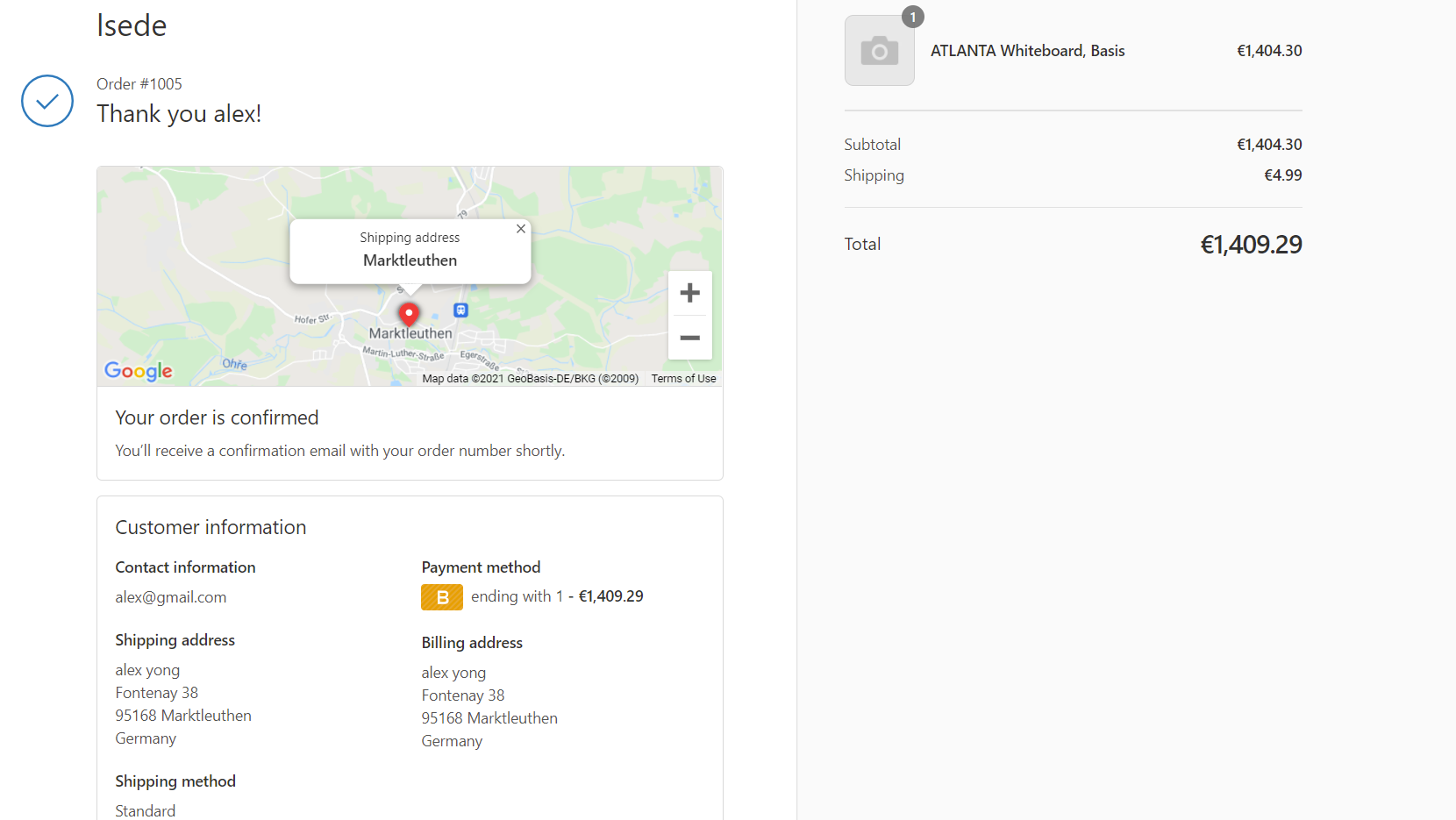Click the total amount €1,409.29

click(1251, 245)
